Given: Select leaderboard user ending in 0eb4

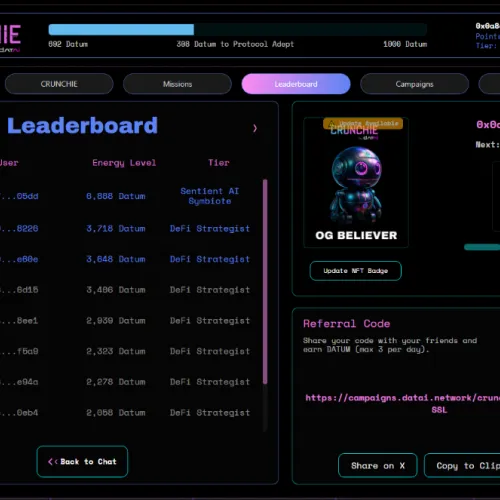Looking at the screenshot, I should pyautogui.click(x=19, y=413).
